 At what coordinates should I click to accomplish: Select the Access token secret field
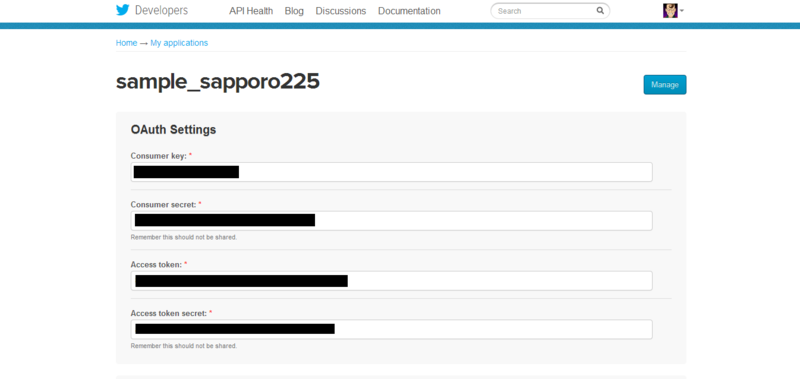(x=391, y=329)
